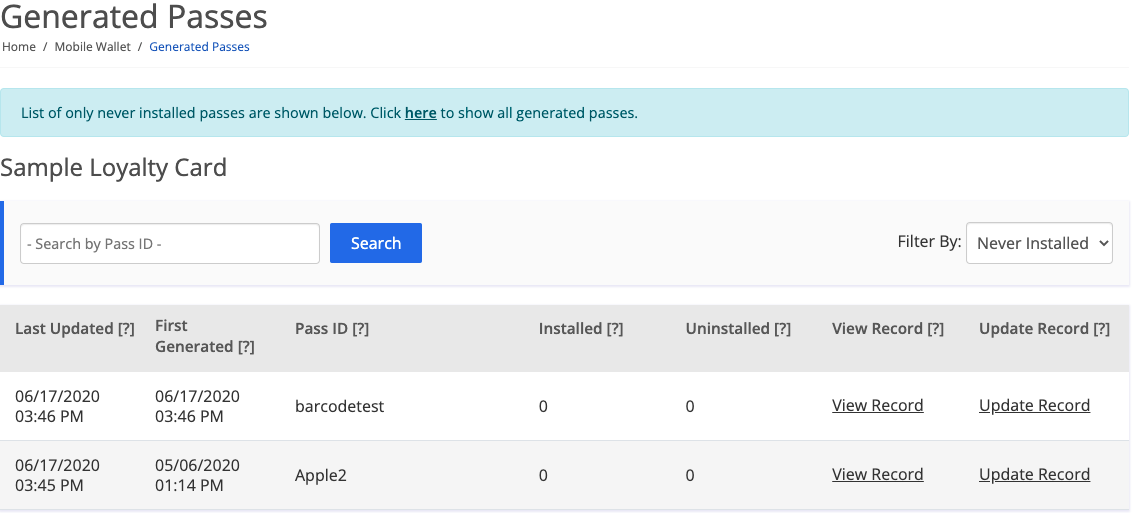Open Mobile Wallet breadcrumb link
This screenshot has width=1132, height=513.
(x=92, y=47)
